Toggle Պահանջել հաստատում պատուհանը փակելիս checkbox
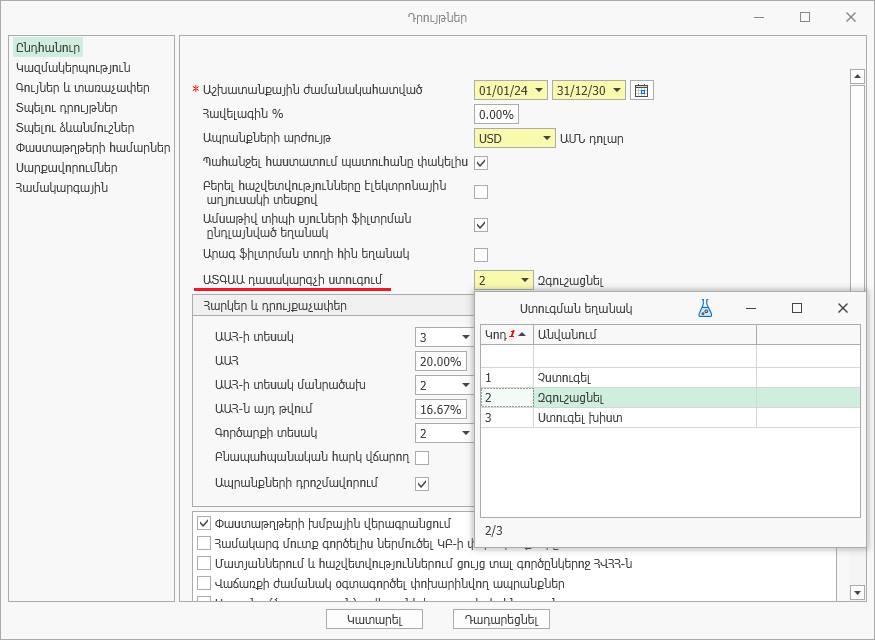Screen dimensions: 875x640 click(x=481, y=163)
